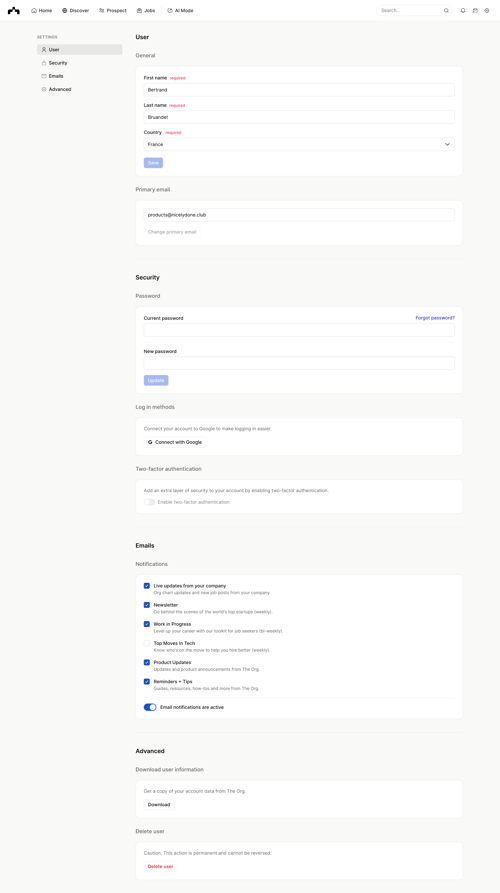Open Prospect in top navigation
Screen dimensions: 500x893
(113, 10)
